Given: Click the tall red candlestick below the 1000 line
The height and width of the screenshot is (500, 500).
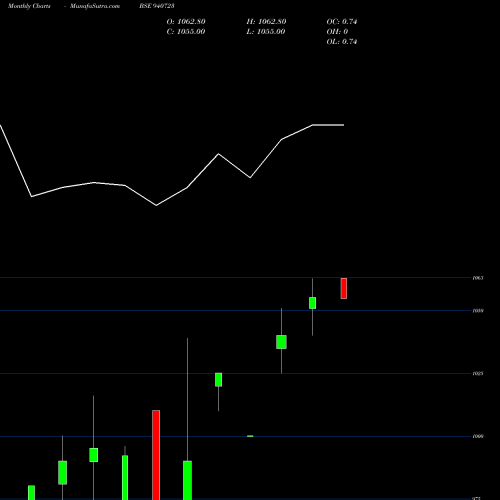Looking at the screenshot, I should point(156,455).
